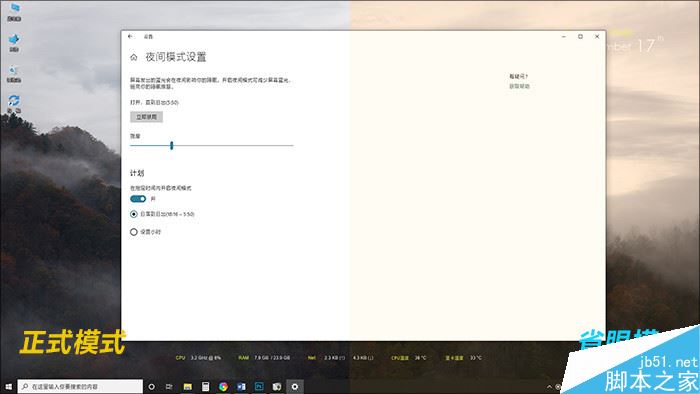Open the 获取帮助 (get help) link
The height and width of the screenshot is (394, 700).
(x=519, y=86)
